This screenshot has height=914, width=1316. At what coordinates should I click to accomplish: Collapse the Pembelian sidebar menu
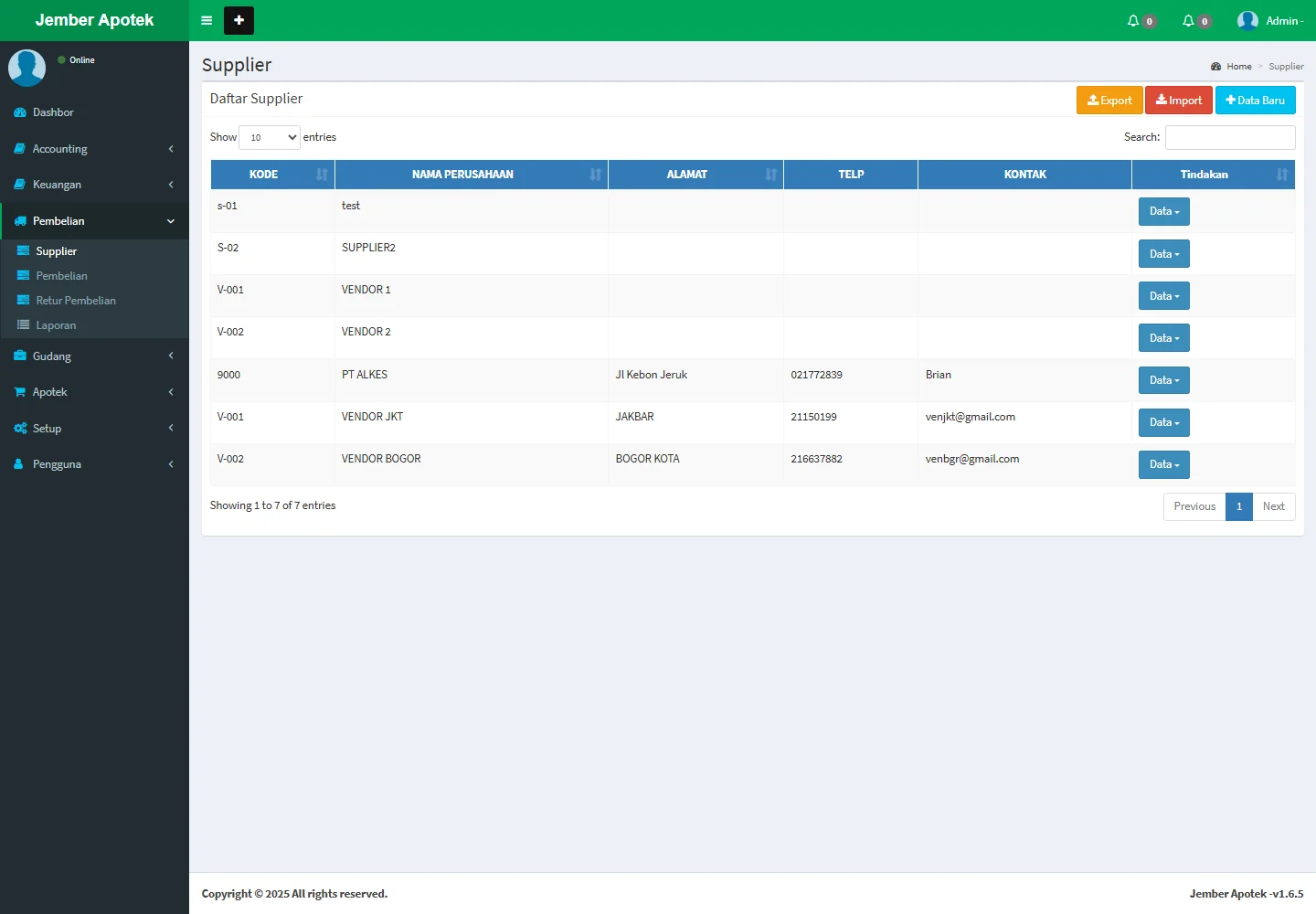pos(94,221)
